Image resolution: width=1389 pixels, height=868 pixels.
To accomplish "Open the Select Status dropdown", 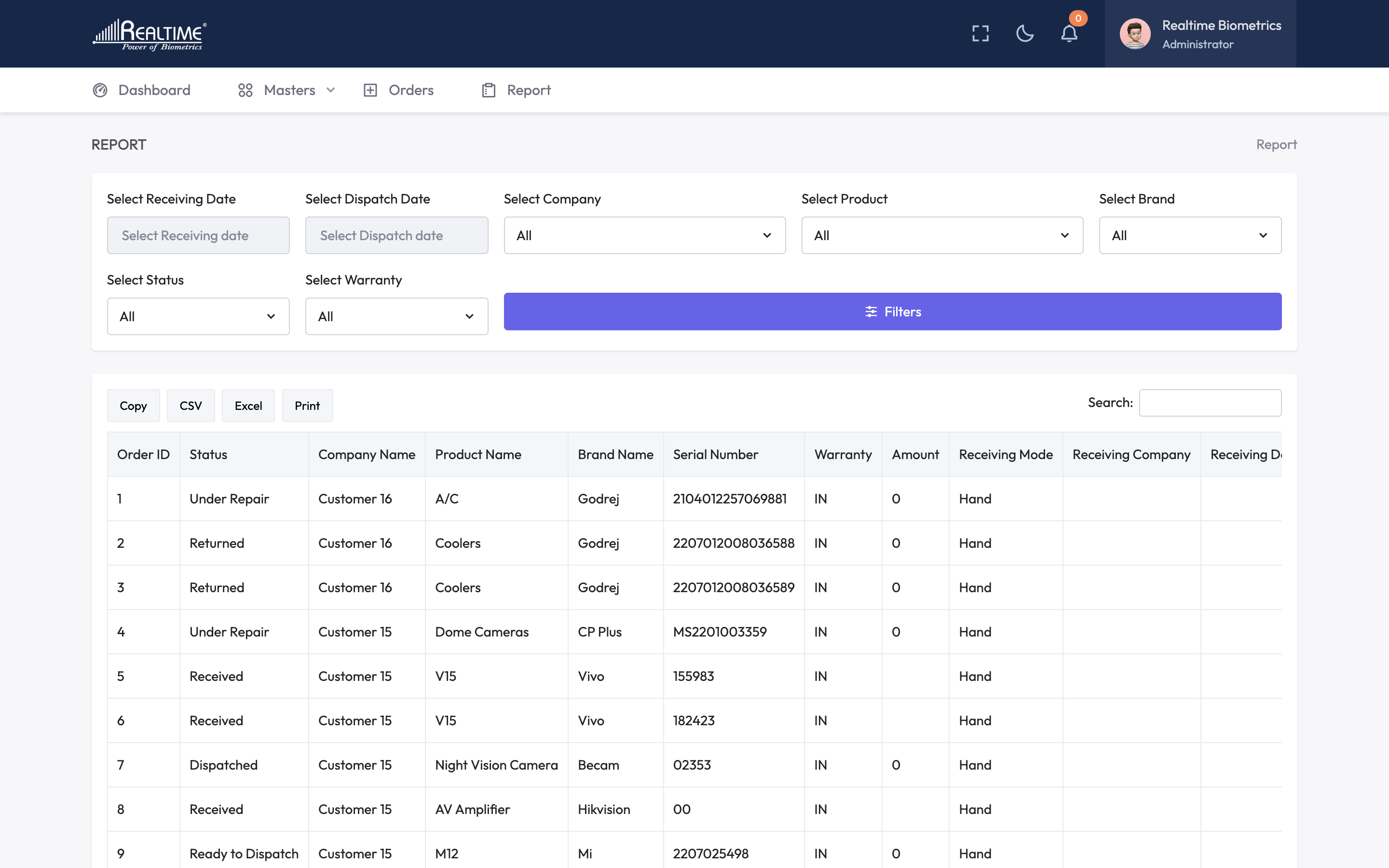I will [198, 316].
